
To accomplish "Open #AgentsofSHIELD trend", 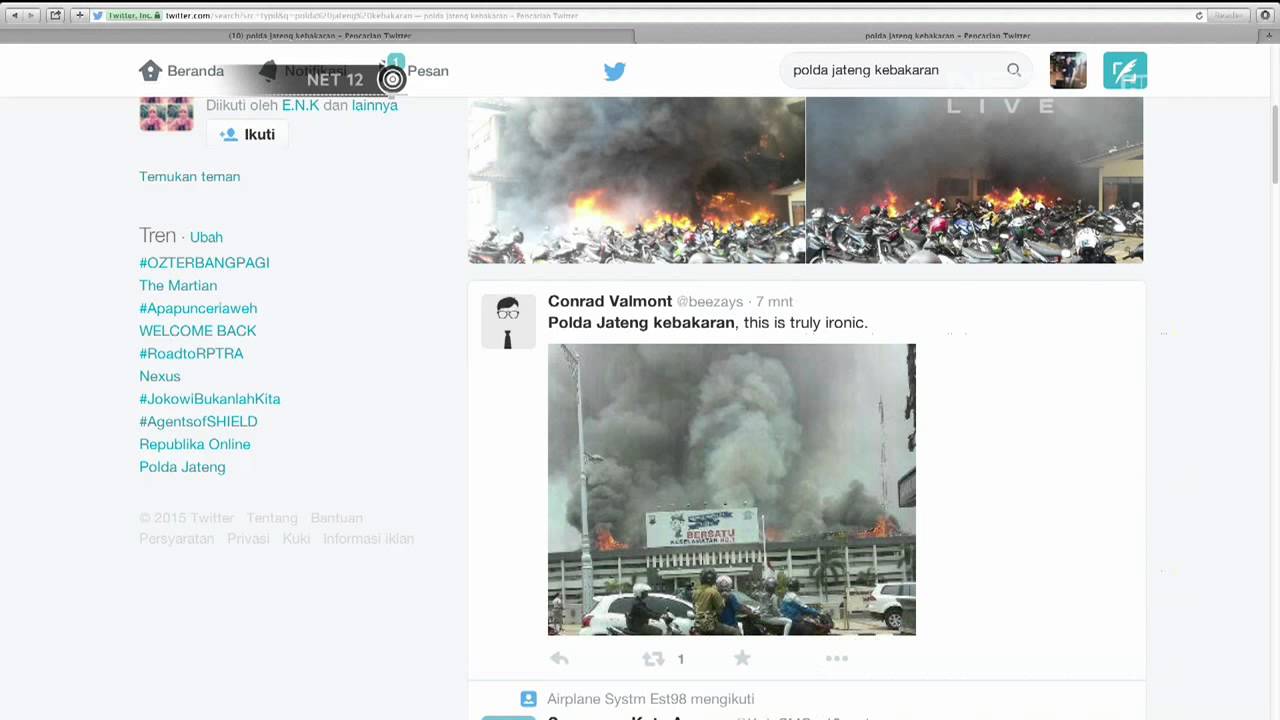I will click(x=198, y=422).
